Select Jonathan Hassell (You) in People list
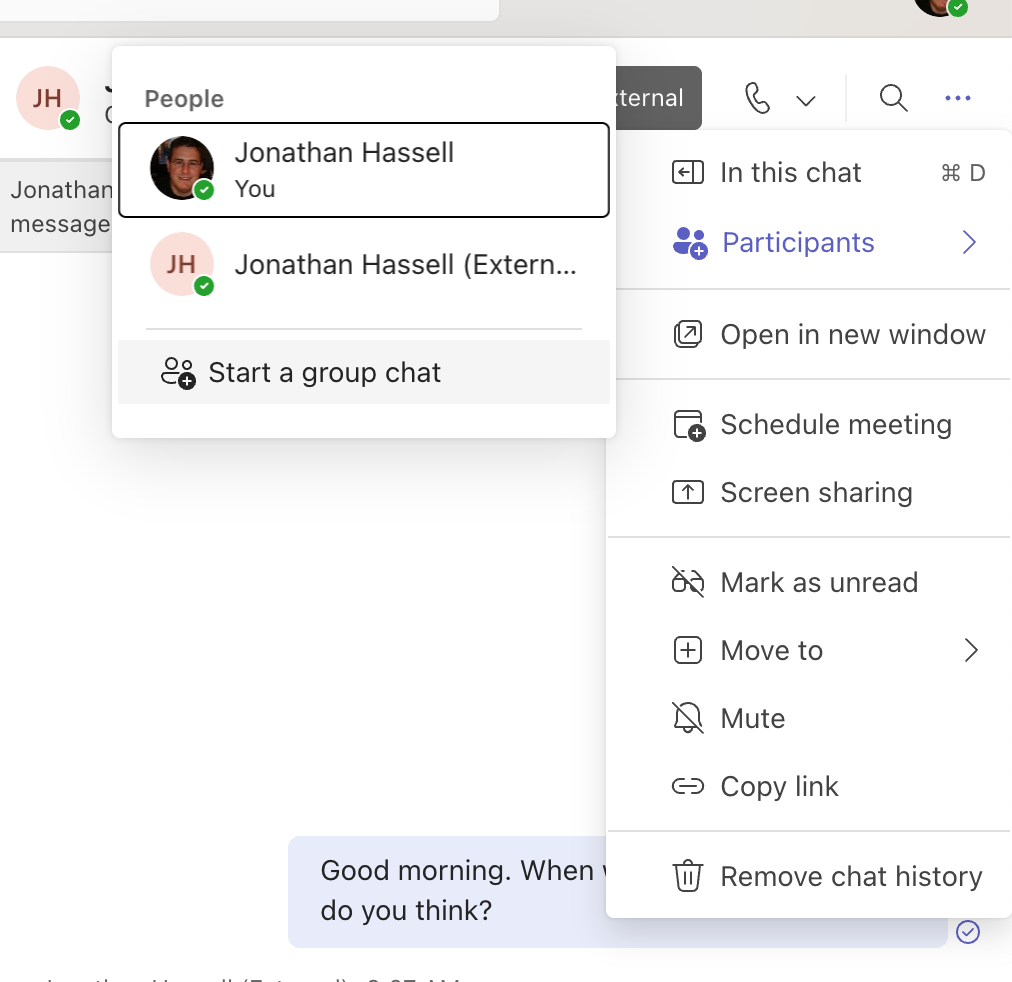Image resolution: width=1012 pixels, height=982 pixels. coord(364,170)
